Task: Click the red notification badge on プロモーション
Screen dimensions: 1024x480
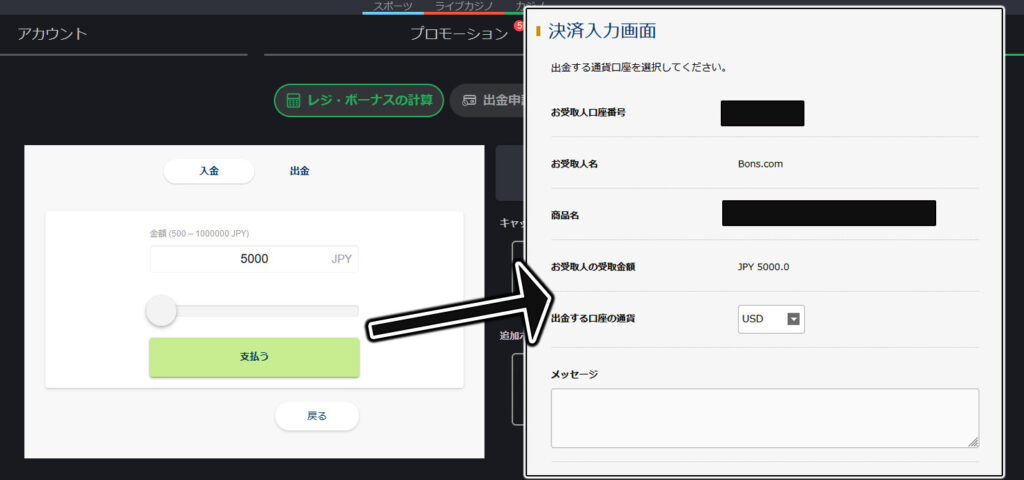Action: coord(520,26)
